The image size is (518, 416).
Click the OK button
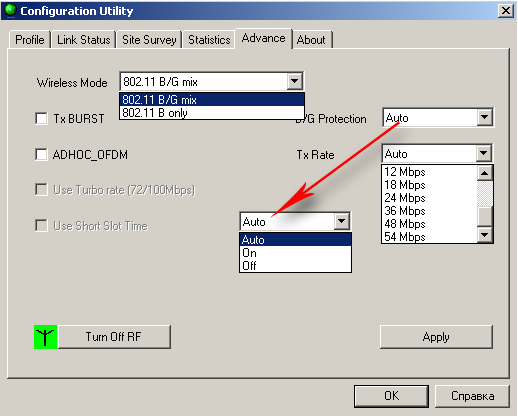391,396
